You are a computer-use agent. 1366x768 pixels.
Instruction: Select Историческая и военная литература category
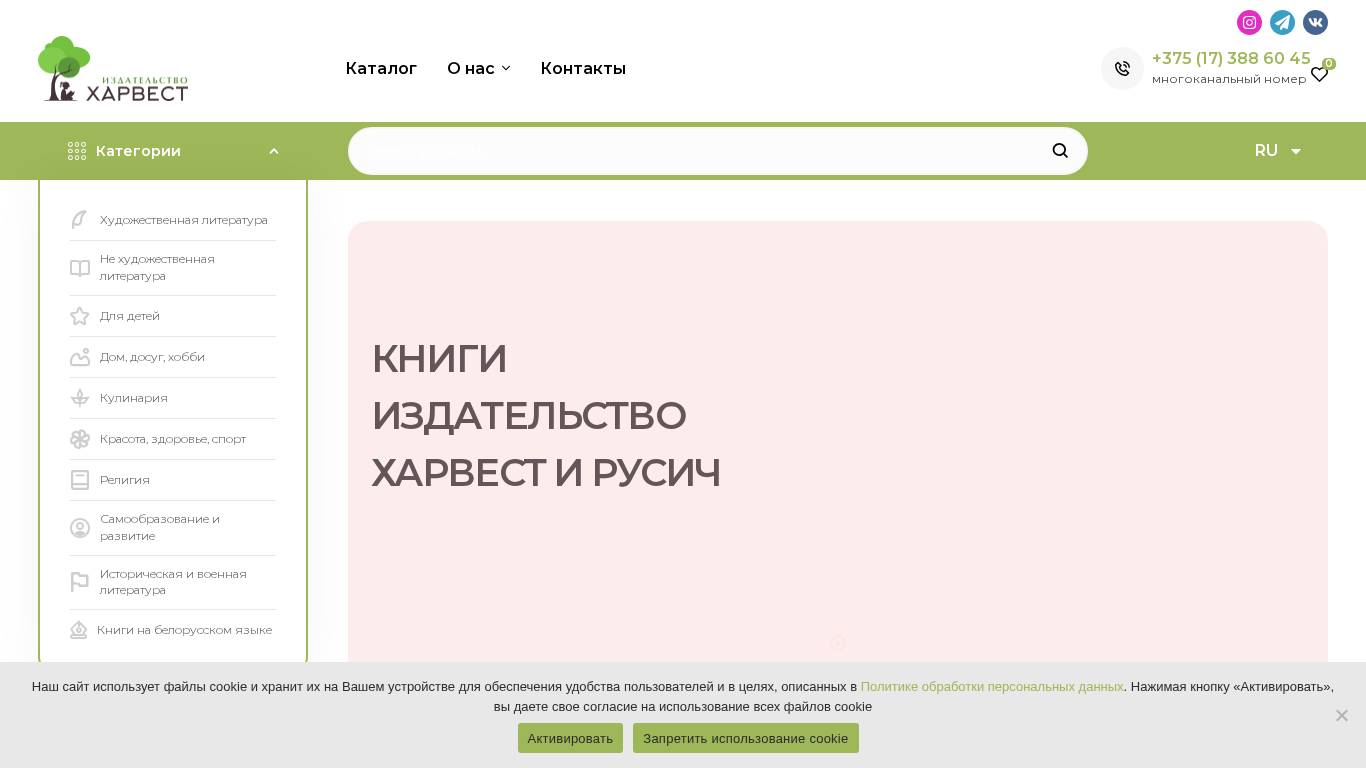click(173, 582)
